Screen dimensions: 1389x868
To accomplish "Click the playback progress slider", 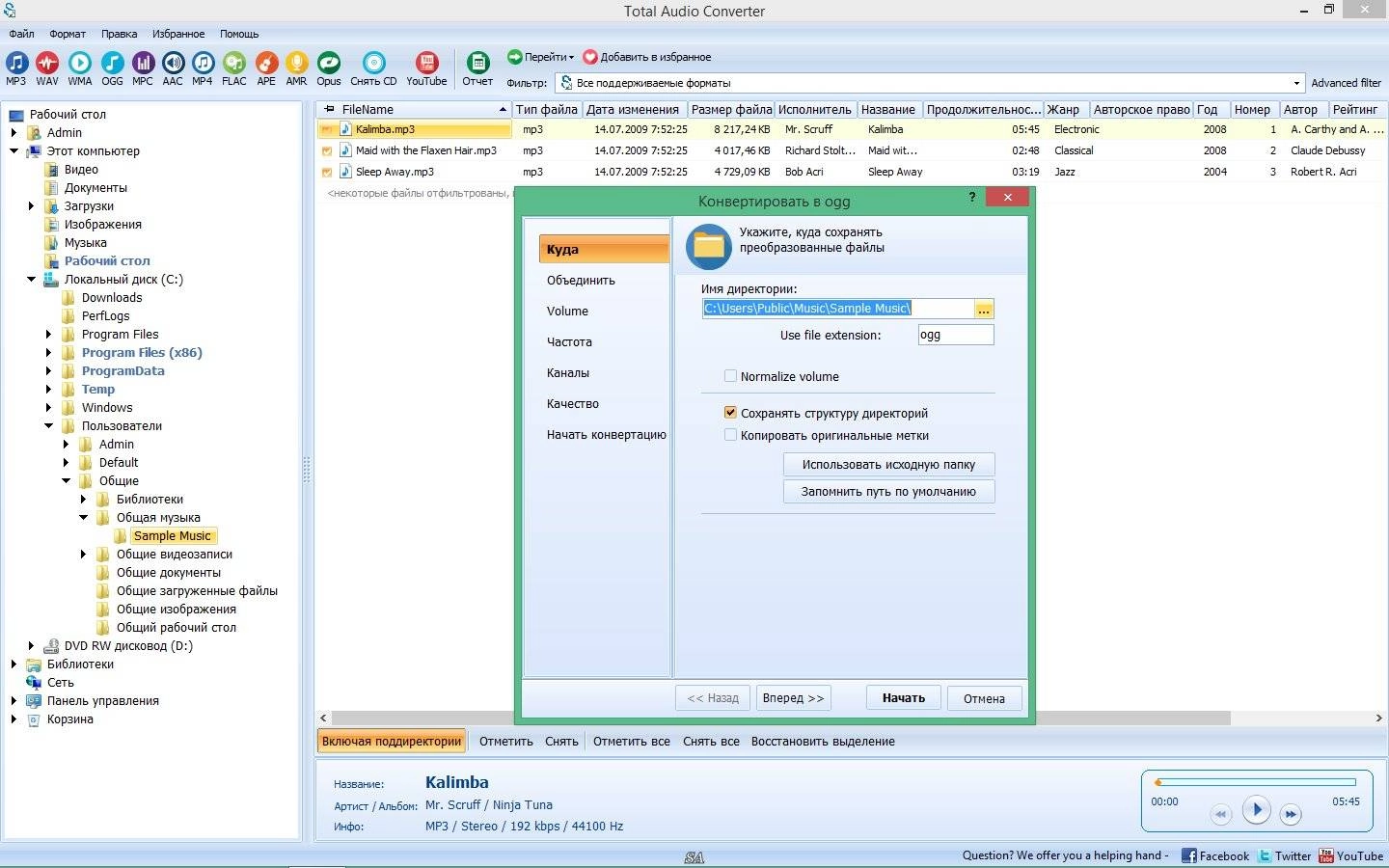I will click(1255, 782).
